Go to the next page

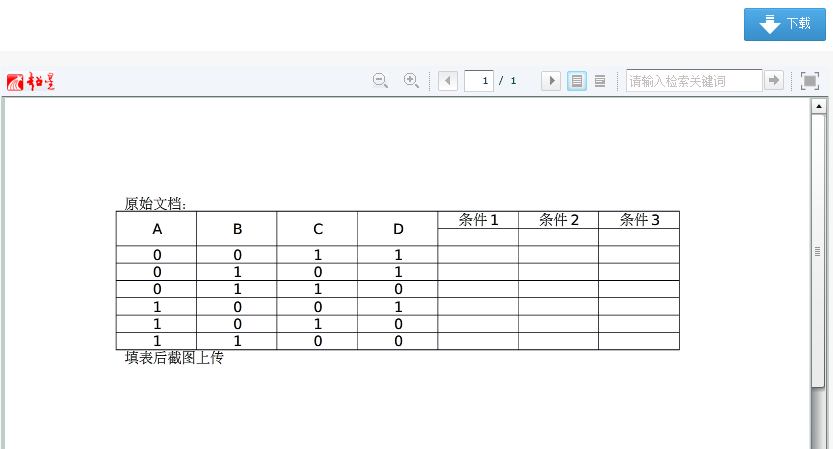(x=550, y=81)
